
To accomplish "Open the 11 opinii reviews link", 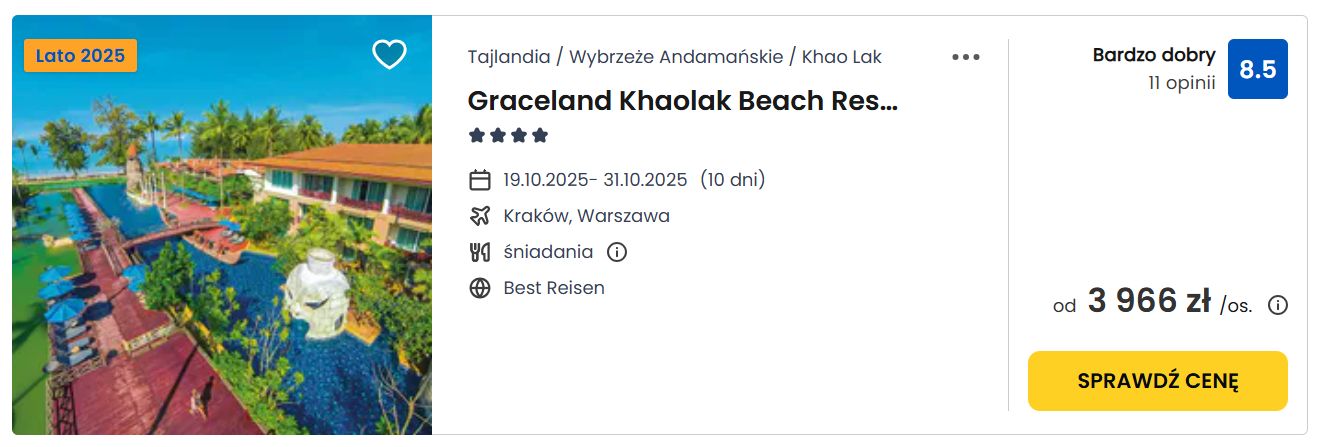I will pyautogui.click(x=1182, y=83).
